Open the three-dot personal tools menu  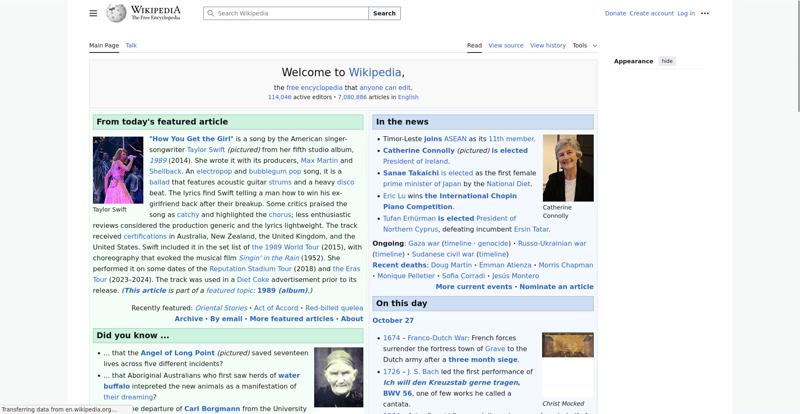pos(705,13)
